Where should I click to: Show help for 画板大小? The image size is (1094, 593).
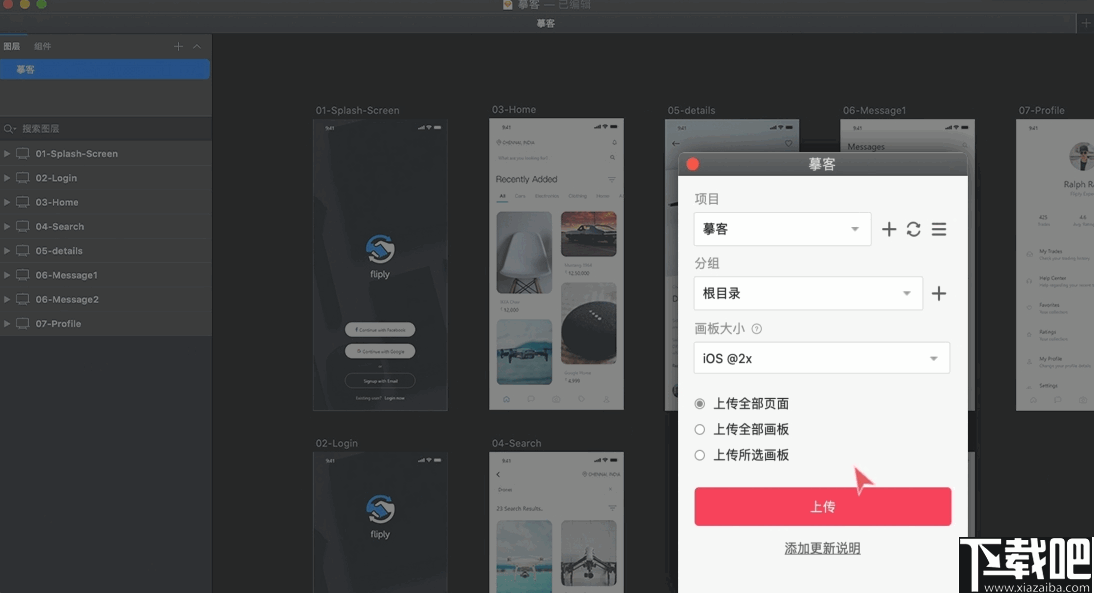click(x=757, y=329)
